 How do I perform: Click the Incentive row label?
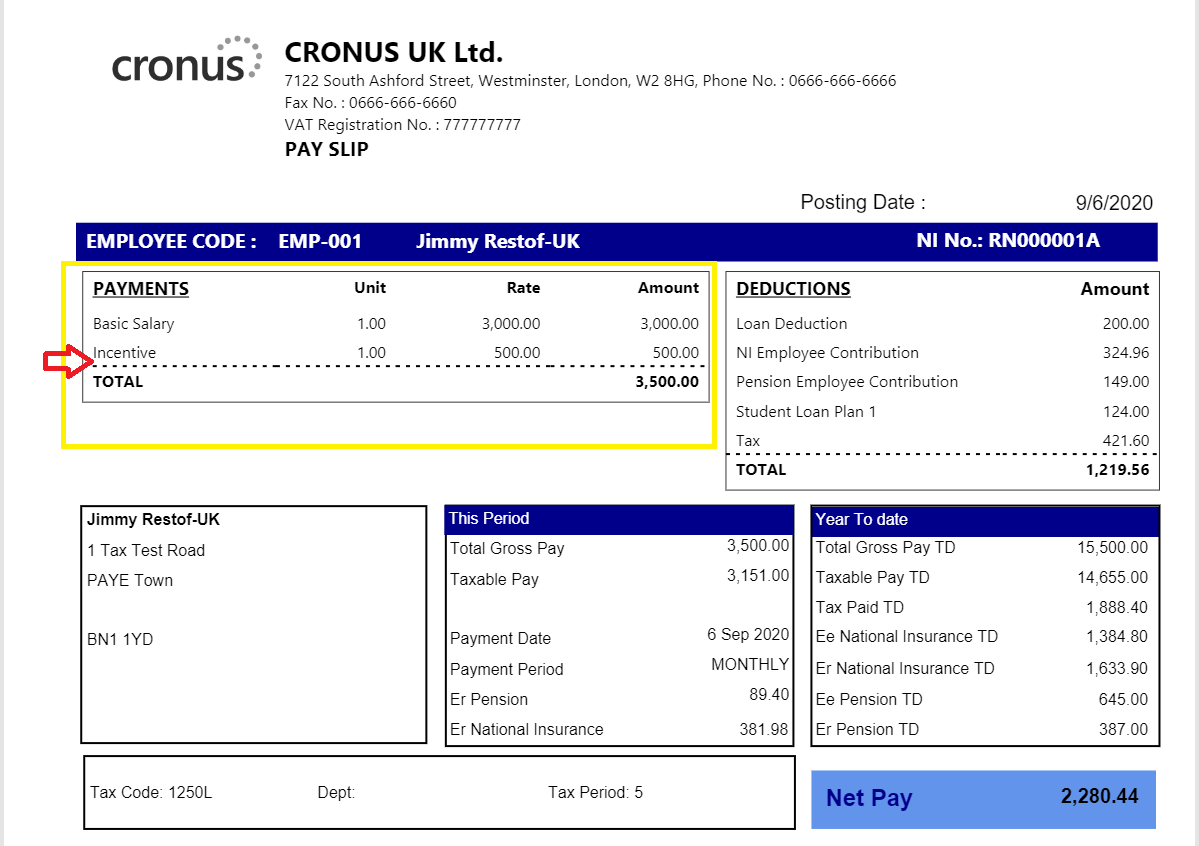[x=125, y=353]
